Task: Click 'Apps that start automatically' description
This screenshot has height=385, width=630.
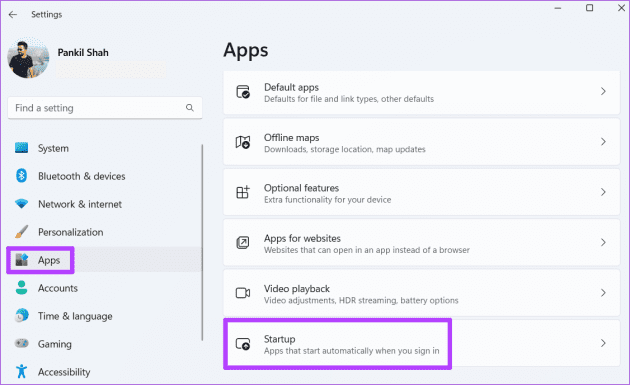Action: 352,351
